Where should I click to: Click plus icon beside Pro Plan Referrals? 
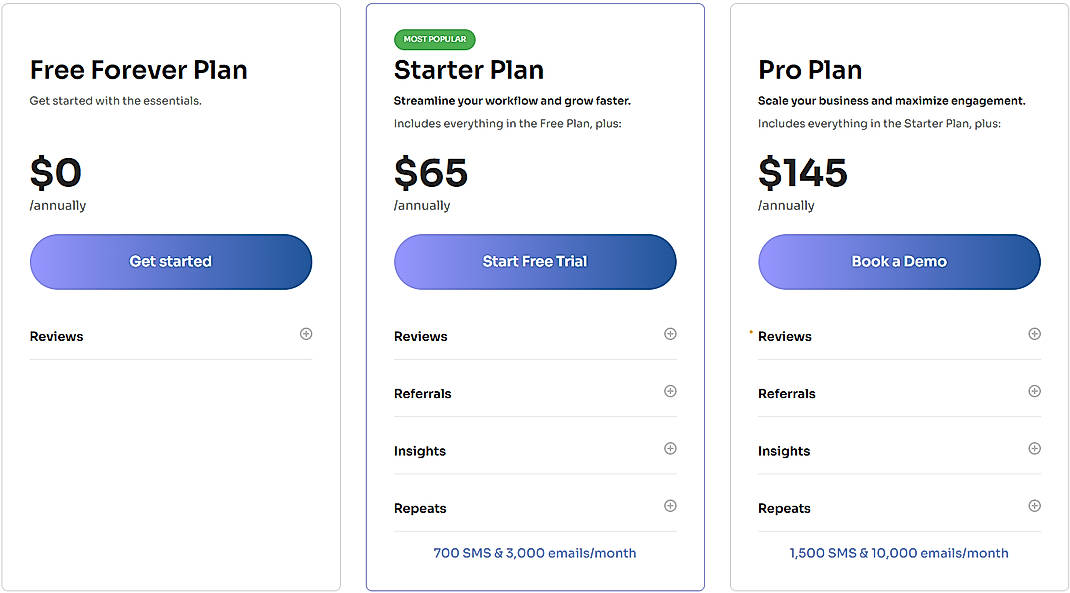coord(1034,391)
